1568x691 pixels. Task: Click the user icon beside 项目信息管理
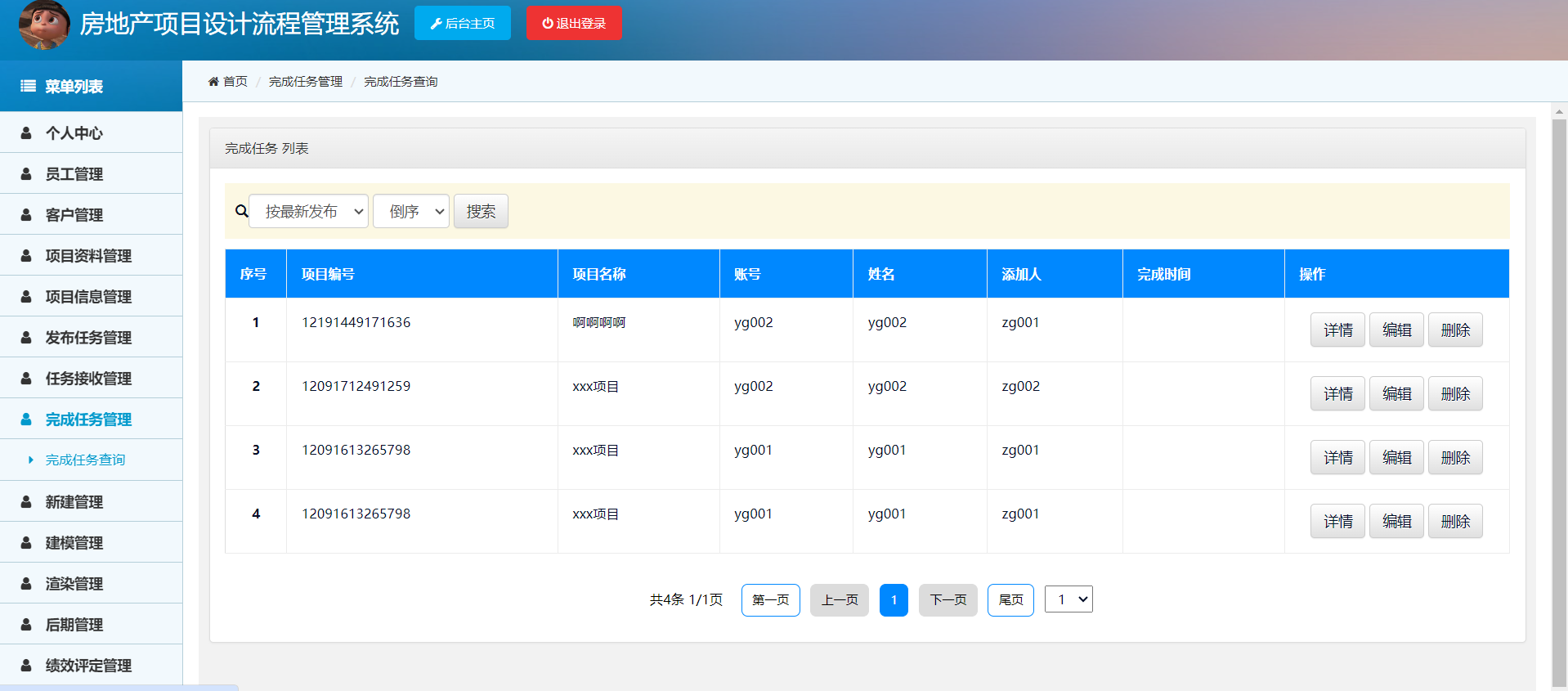26,296
